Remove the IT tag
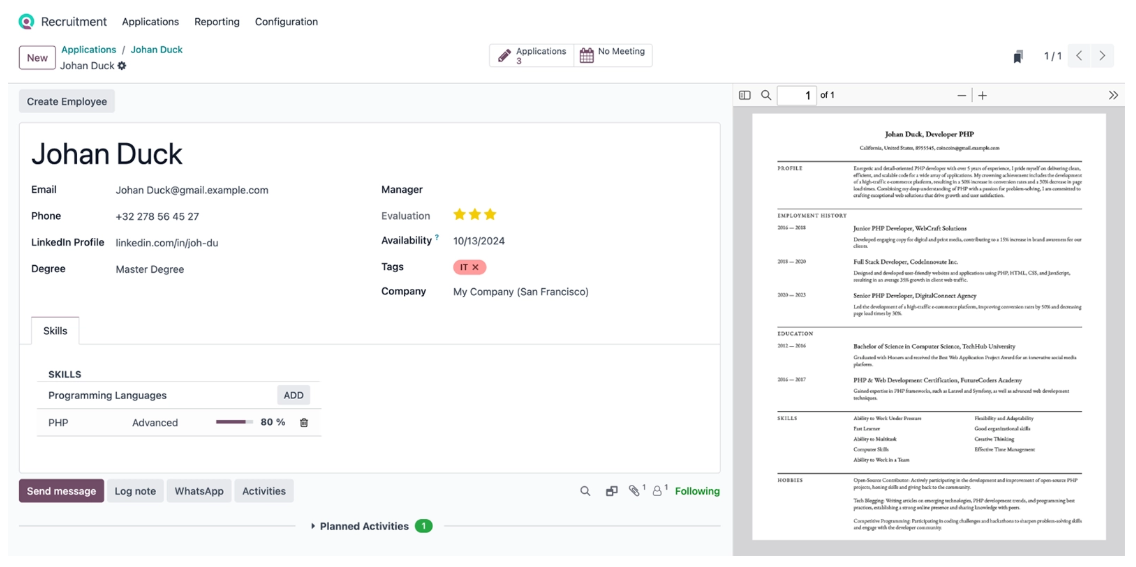Image resolution: width=1136 pixels, height=567 pixels. [476, 267]
